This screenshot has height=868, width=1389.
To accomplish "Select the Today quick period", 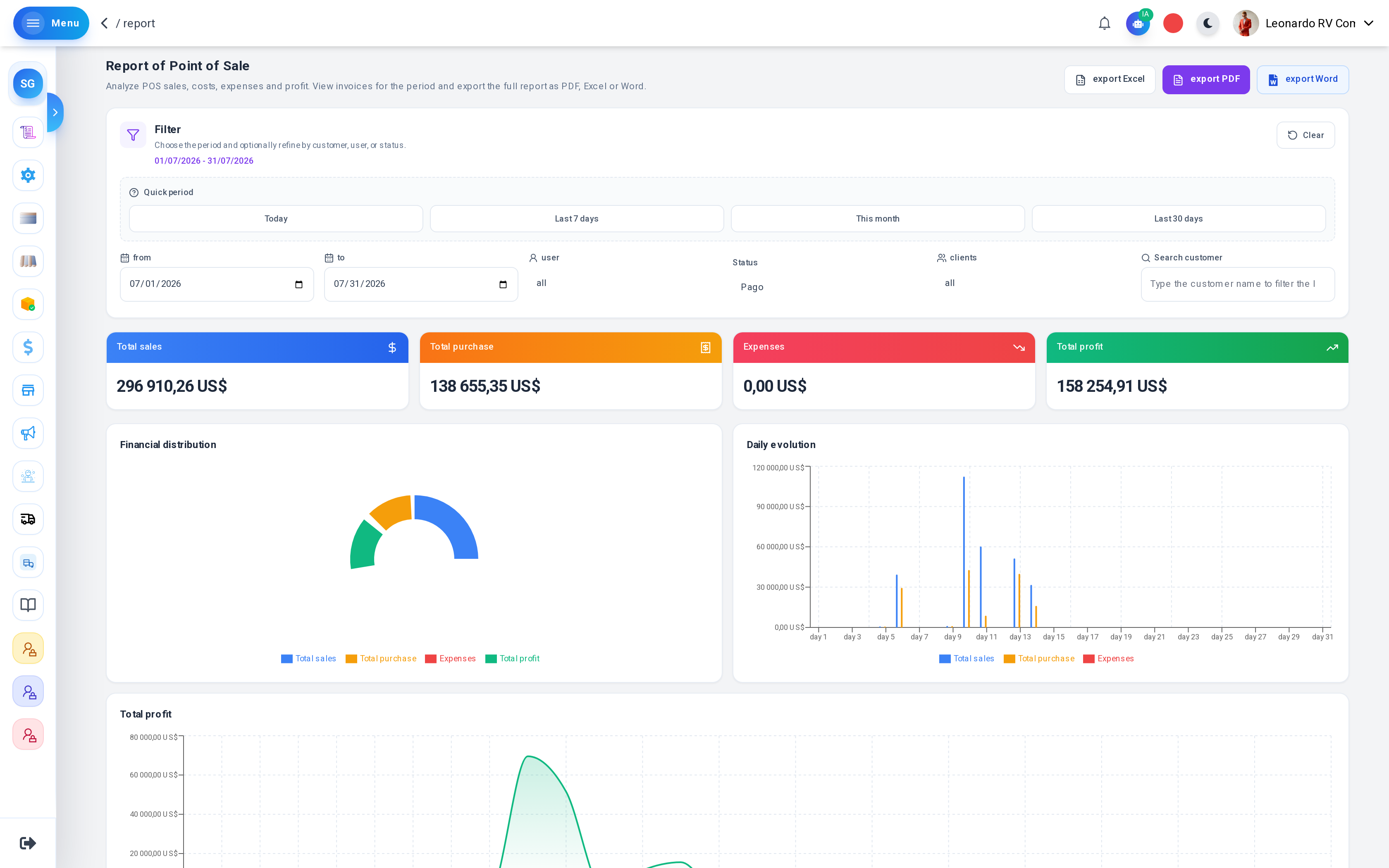I will click(276, 219).
